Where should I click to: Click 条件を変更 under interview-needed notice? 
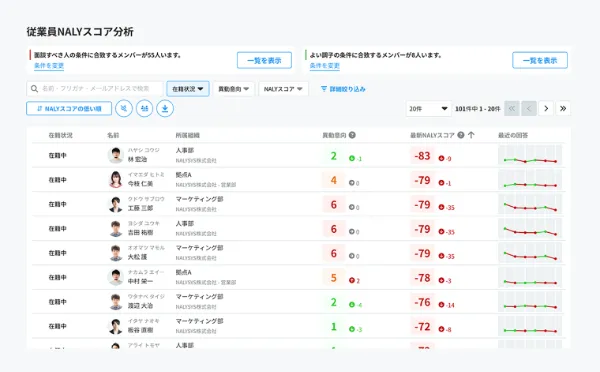point(49,65)
